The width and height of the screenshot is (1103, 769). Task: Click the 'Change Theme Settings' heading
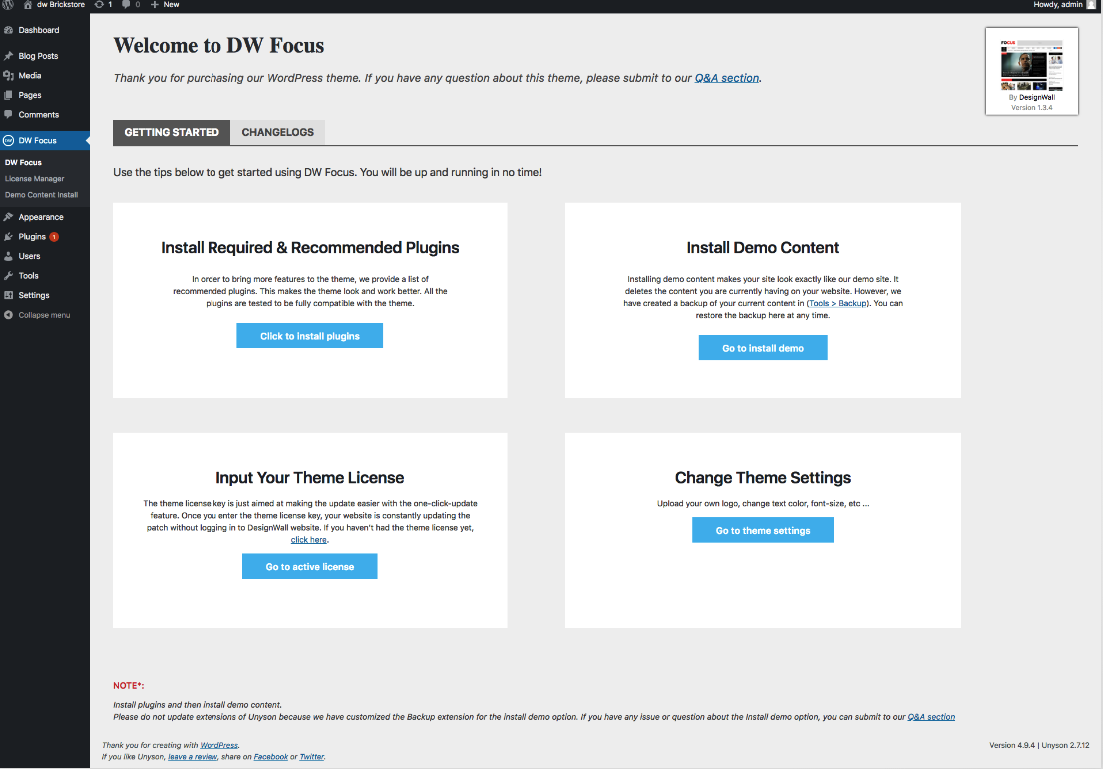(x=763, y=478)
